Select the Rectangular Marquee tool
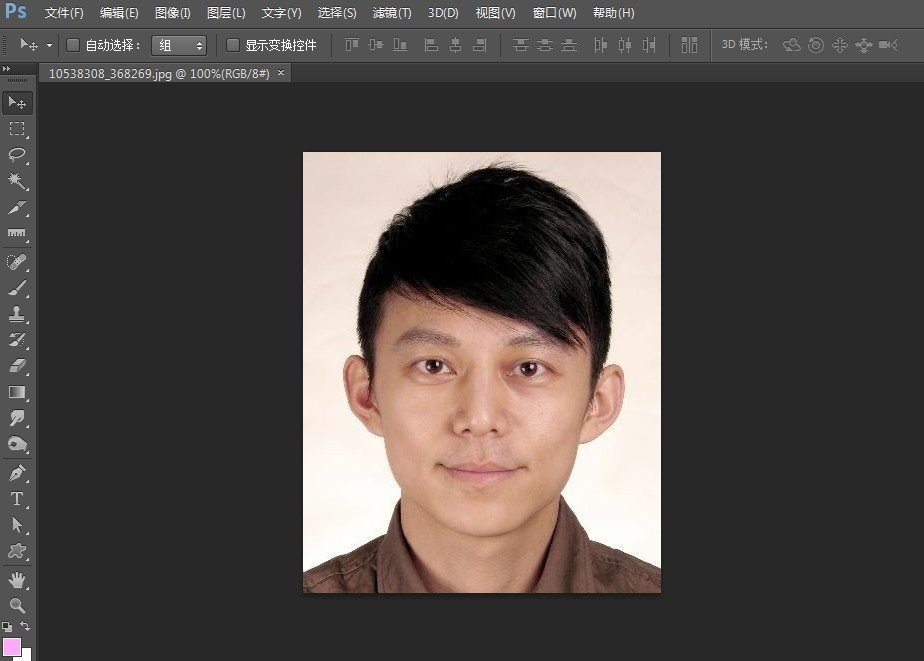 click(16, 128)
